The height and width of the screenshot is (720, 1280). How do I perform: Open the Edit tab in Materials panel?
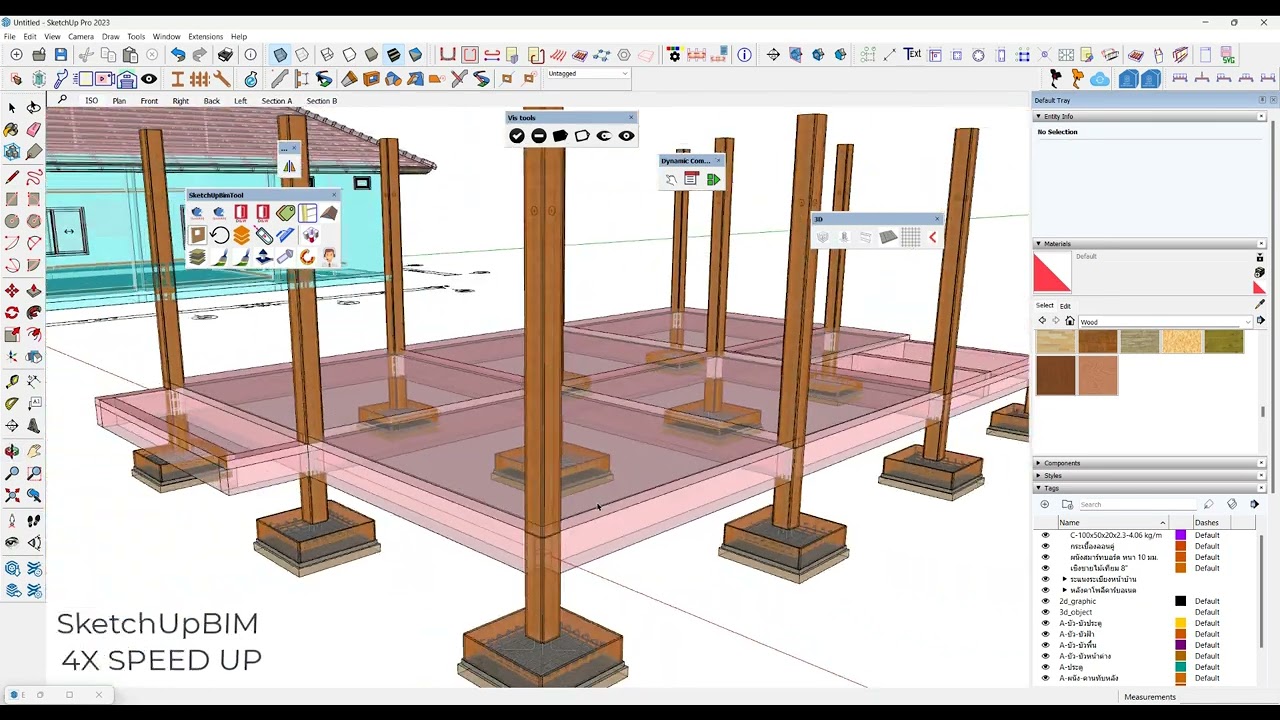click(1065, 306)
